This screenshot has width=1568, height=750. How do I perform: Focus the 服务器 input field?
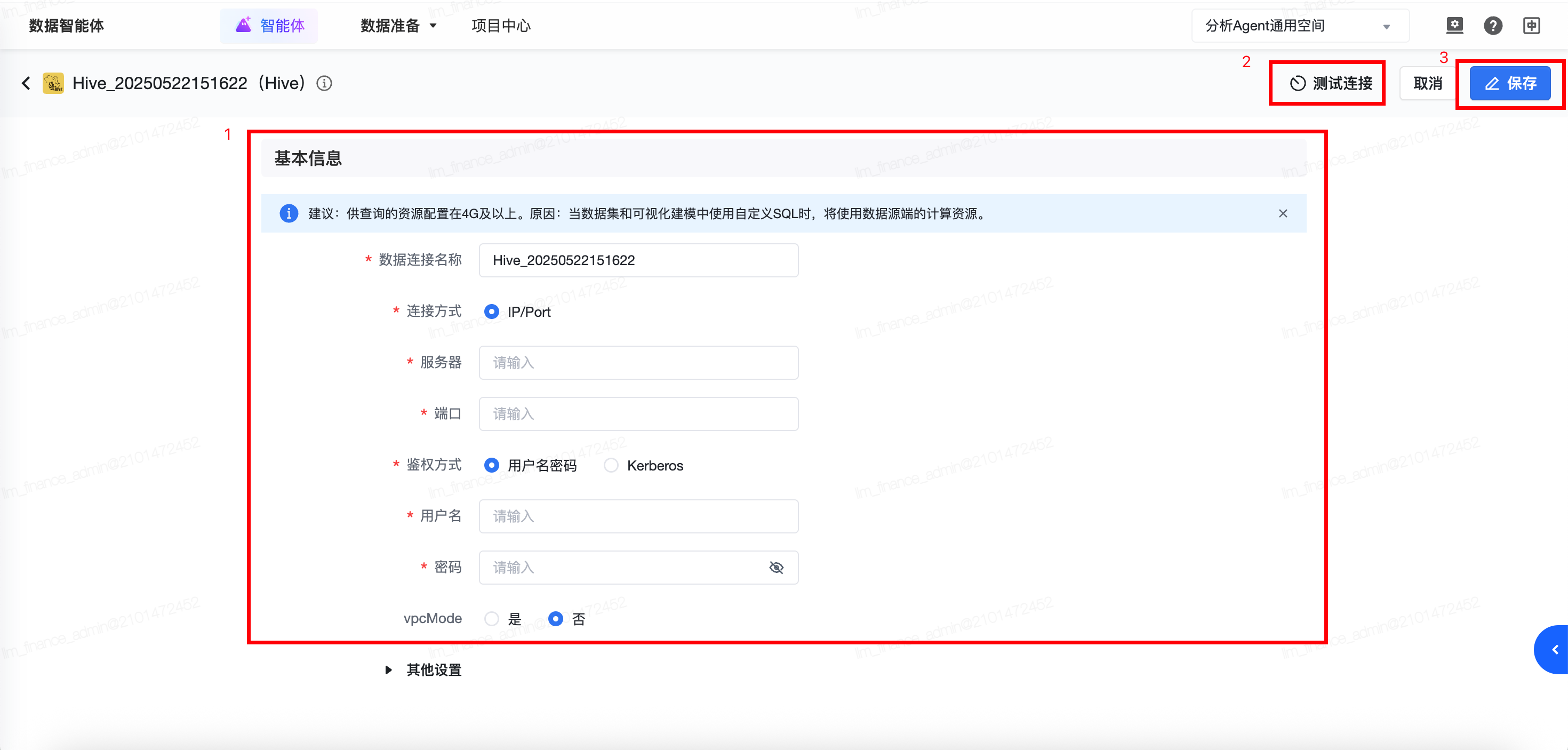click(638, 363)
